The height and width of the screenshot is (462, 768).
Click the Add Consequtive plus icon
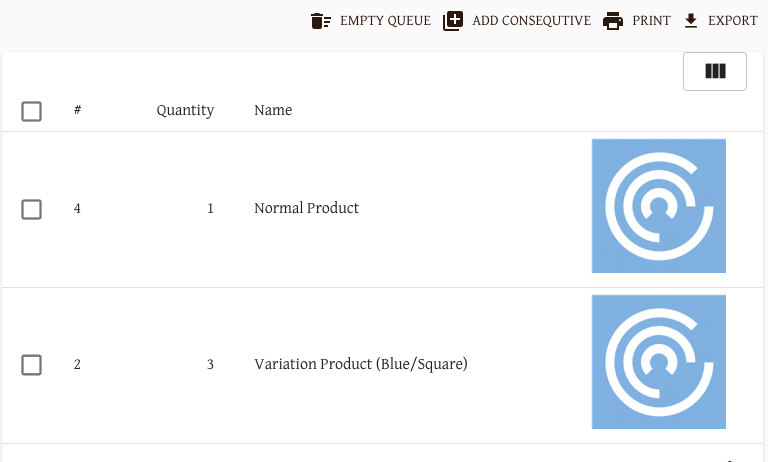click(453, 21)
